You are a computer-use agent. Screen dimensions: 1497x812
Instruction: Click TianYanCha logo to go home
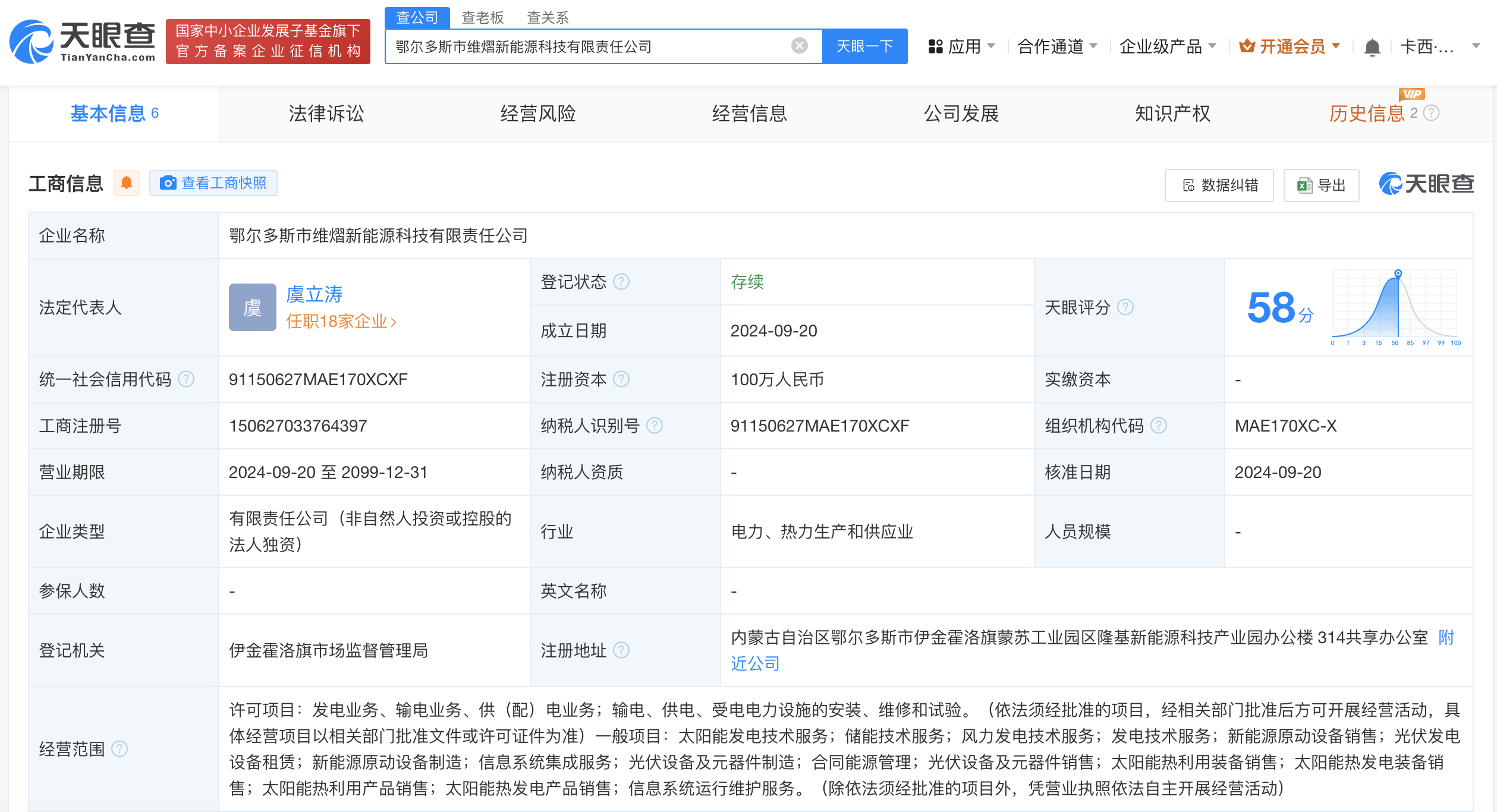tap(83, 42)
